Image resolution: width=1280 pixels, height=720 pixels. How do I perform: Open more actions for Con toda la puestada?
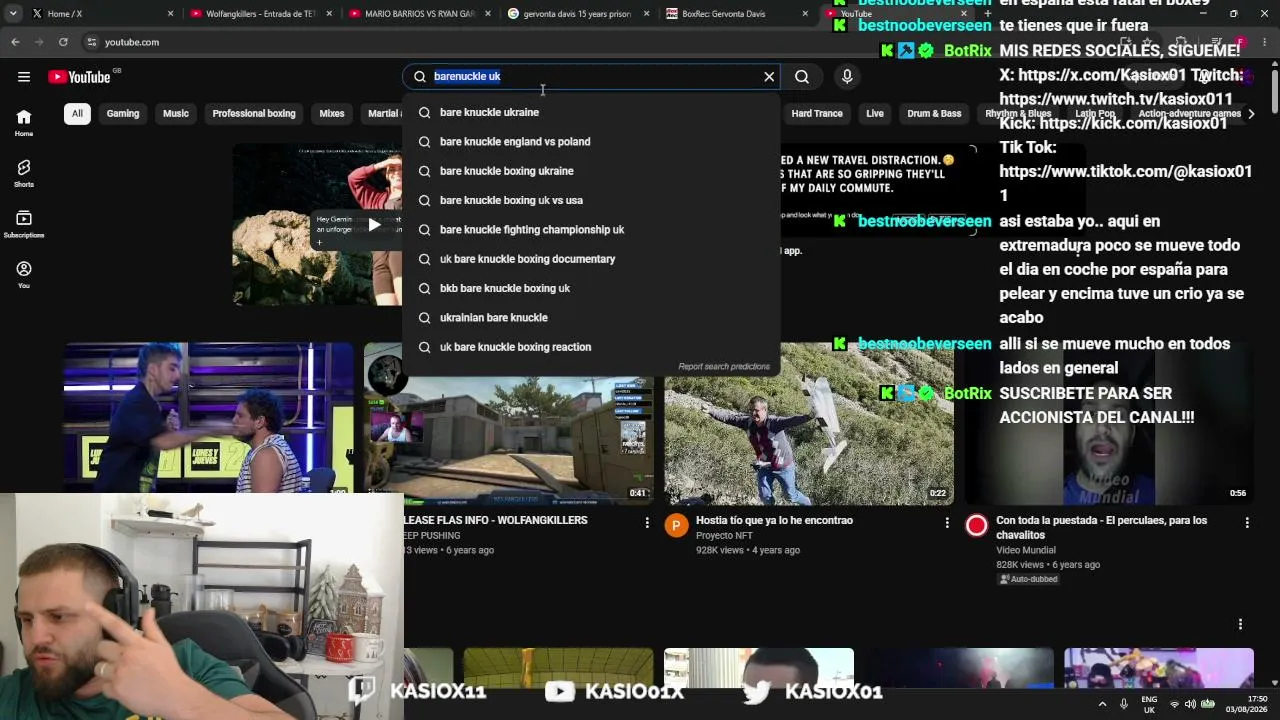click(1247, 522)
